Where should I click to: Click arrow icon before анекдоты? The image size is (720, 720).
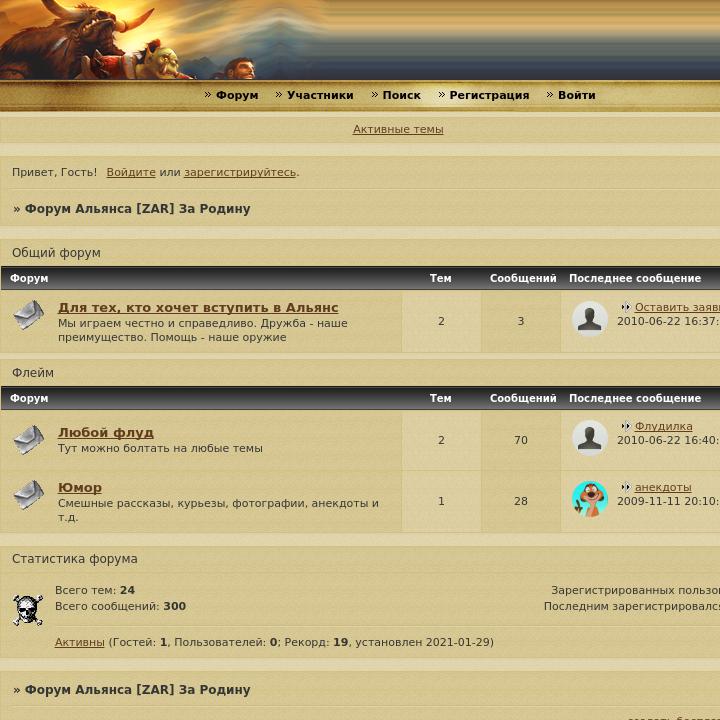coord(626,487)
